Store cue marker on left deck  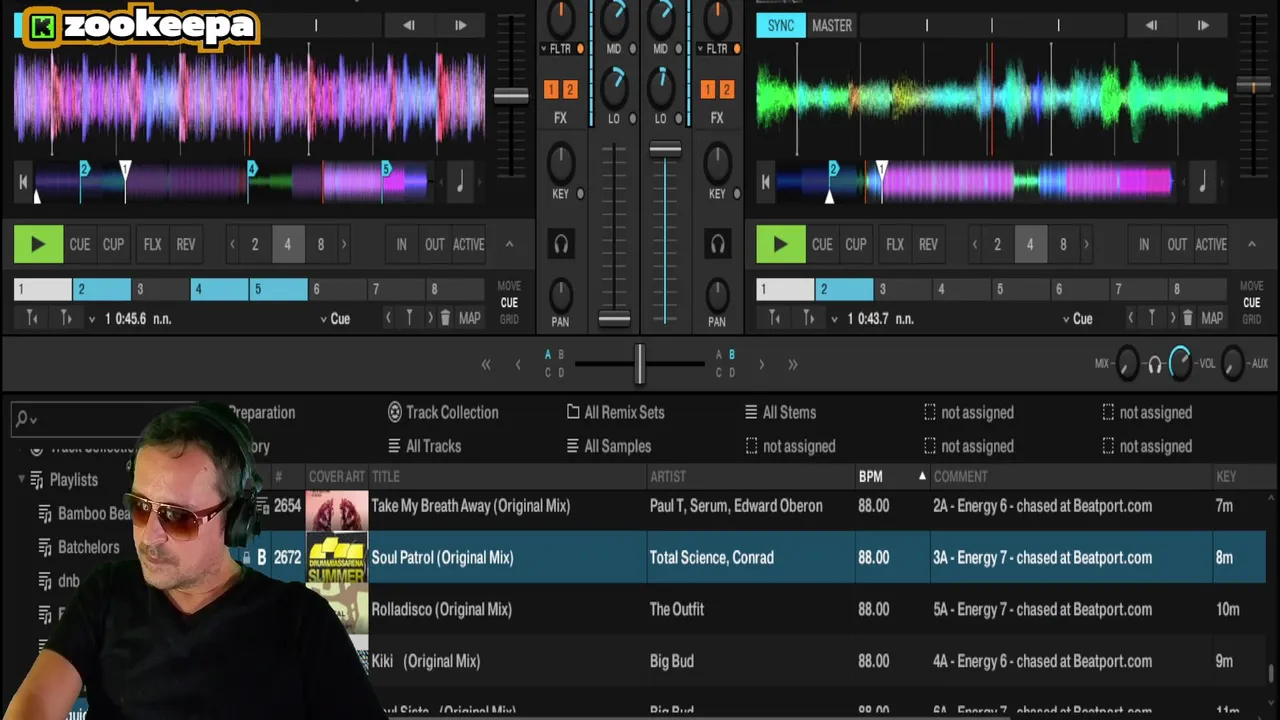tap(409, 318)
